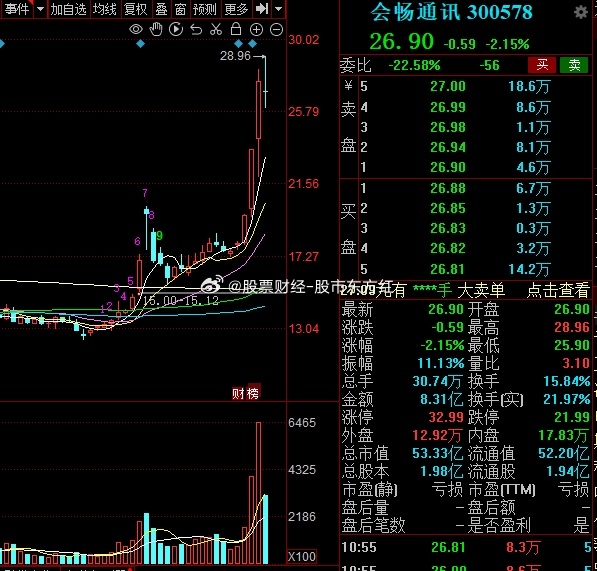The height and width of the screenshot is (571, 597).
Task: Select the hand pan tool
Action: pyautogui.click(x=156, y=29)
